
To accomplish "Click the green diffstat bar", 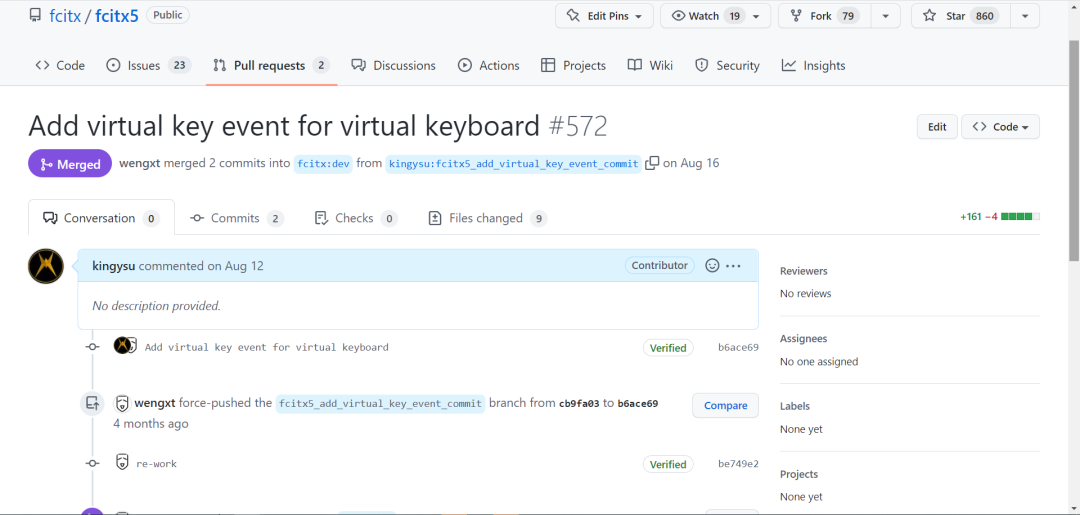I will pos(1020,217).
